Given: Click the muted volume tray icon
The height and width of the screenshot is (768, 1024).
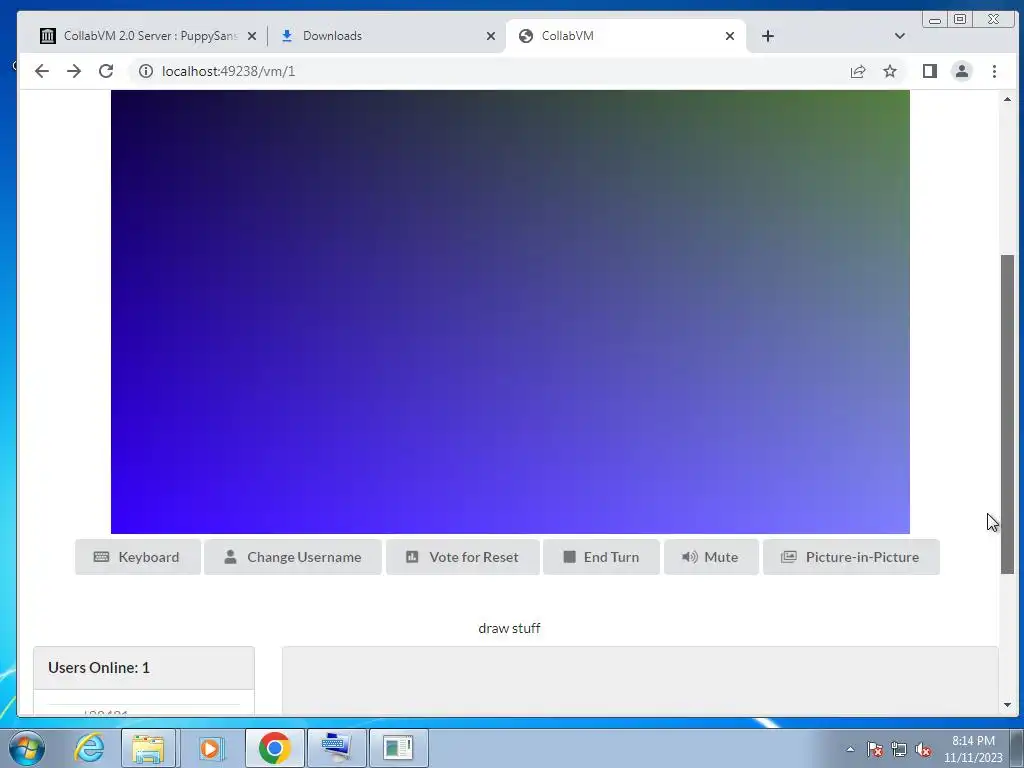Looking at the screenshot, I should coord(923,749).
